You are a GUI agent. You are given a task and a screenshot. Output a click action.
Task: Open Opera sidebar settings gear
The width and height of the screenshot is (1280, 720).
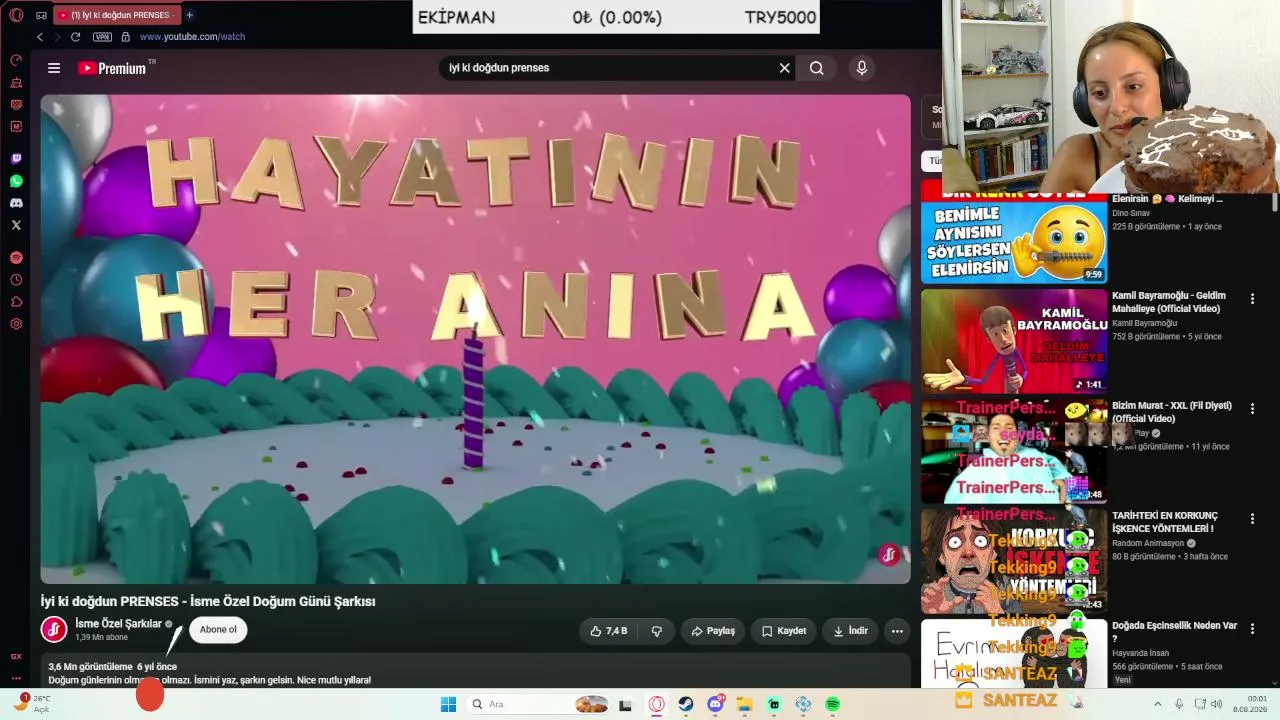pos(16,324)
